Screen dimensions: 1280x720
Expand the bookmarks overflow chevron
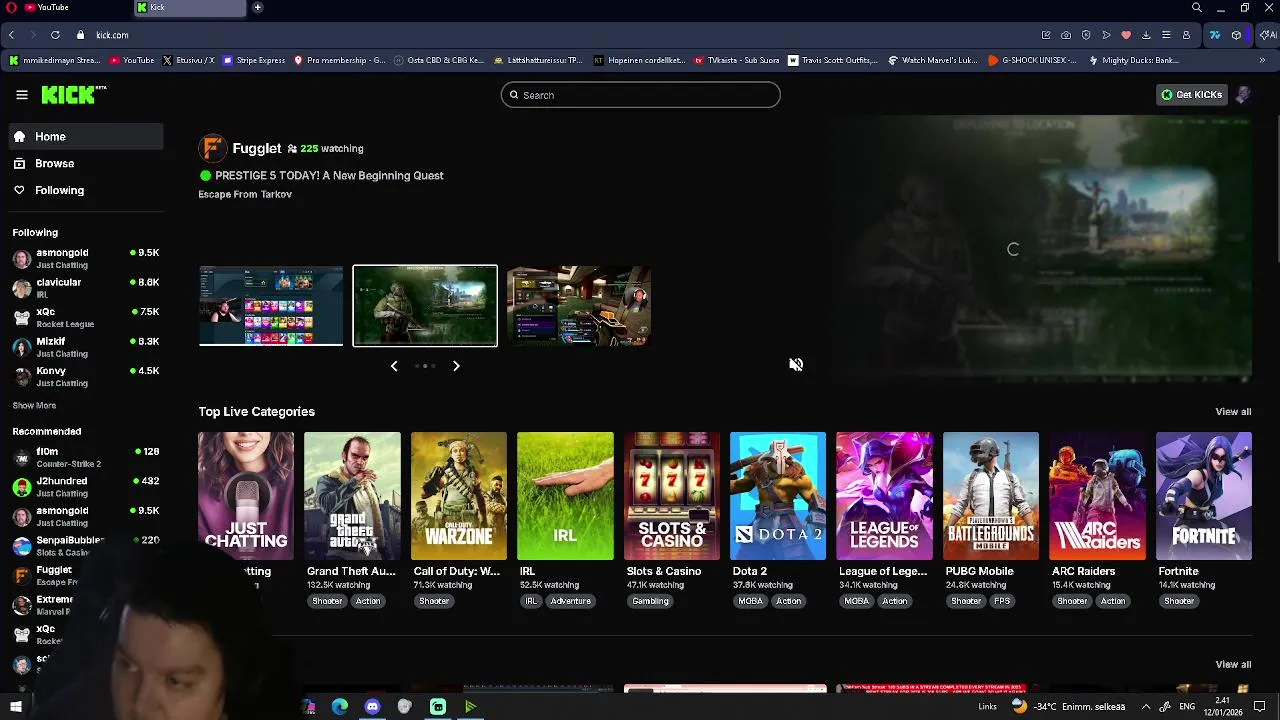coord(1262,60)
